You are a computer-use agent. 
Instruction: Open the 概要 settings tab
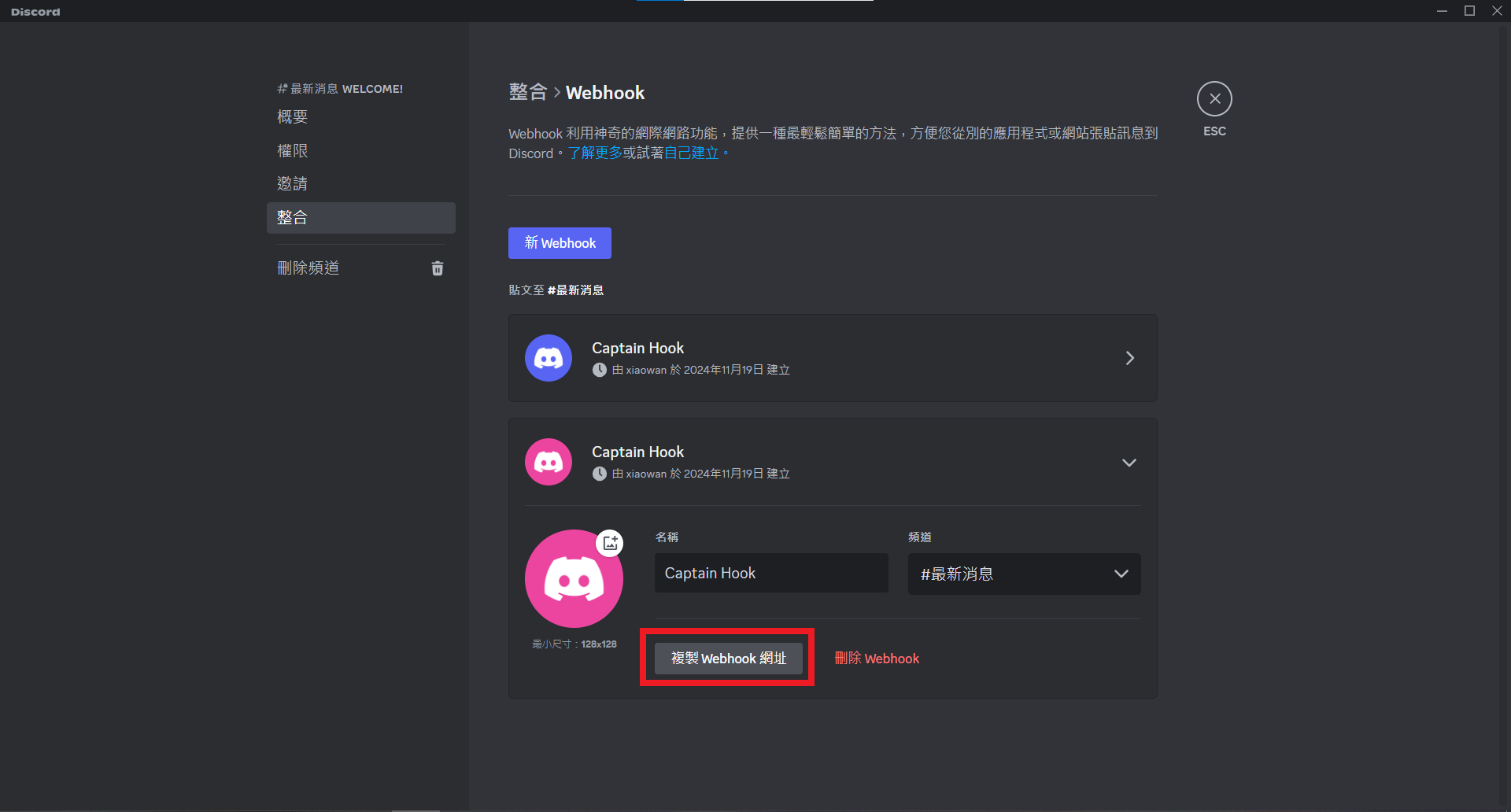coord(360,116)
